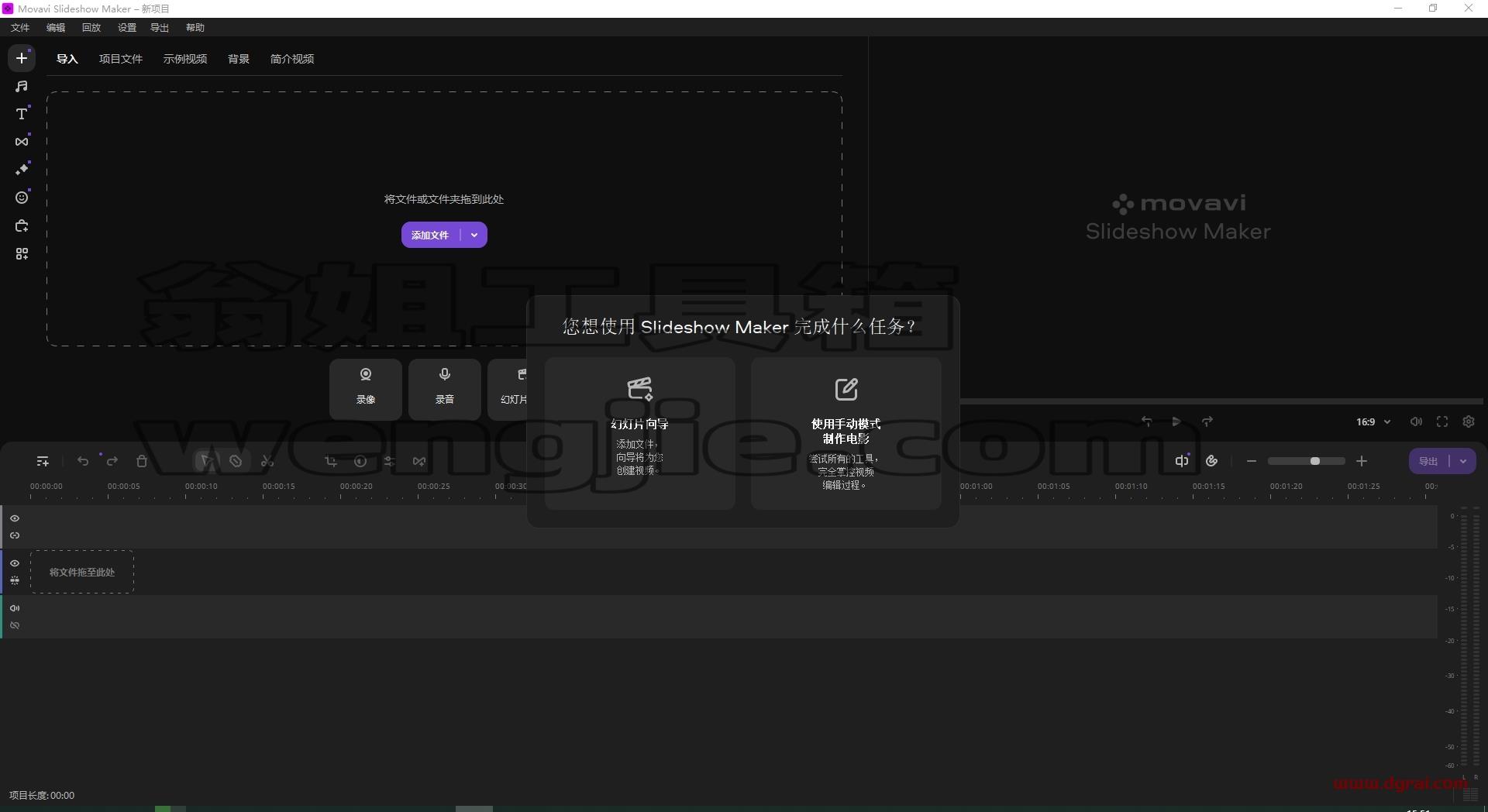Toggle fullscreen preview icon
The image size is (1488, 812).
click(1442, 421)
